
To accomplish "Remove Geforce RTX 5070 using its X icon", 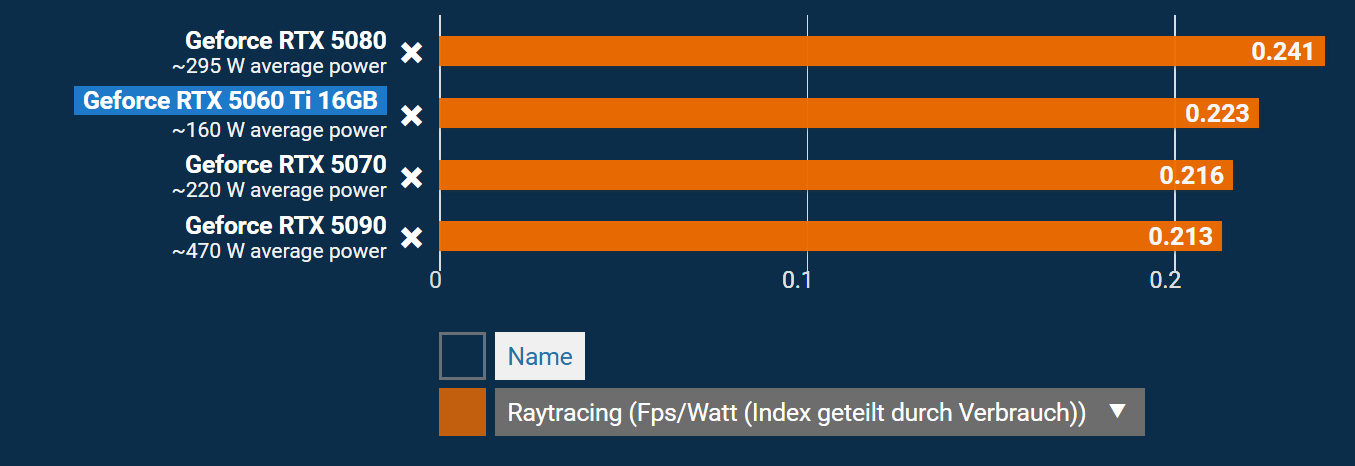I will tap(411, 177).
